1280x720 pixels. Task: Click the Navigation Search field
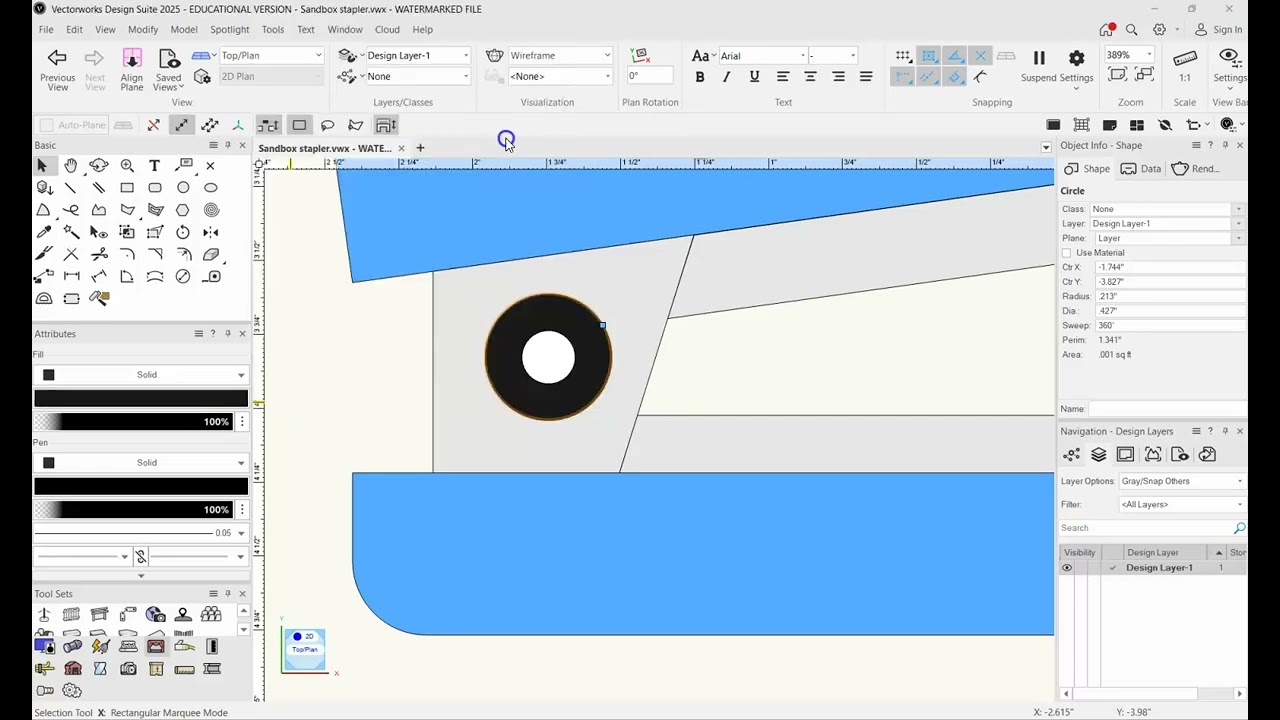point(1146,528)
